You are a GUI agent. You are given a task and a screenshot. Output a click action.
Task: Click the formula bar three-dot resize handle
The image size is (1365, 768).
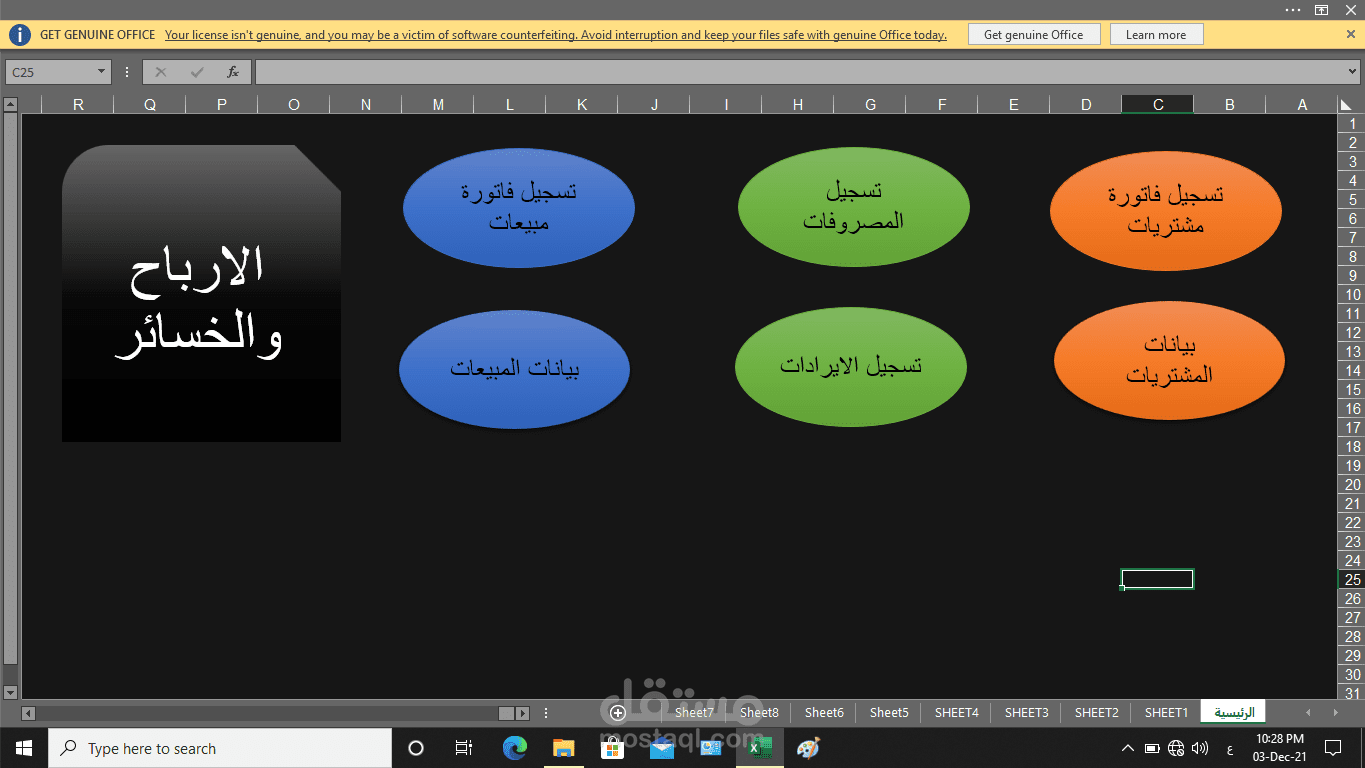[127, 72]
